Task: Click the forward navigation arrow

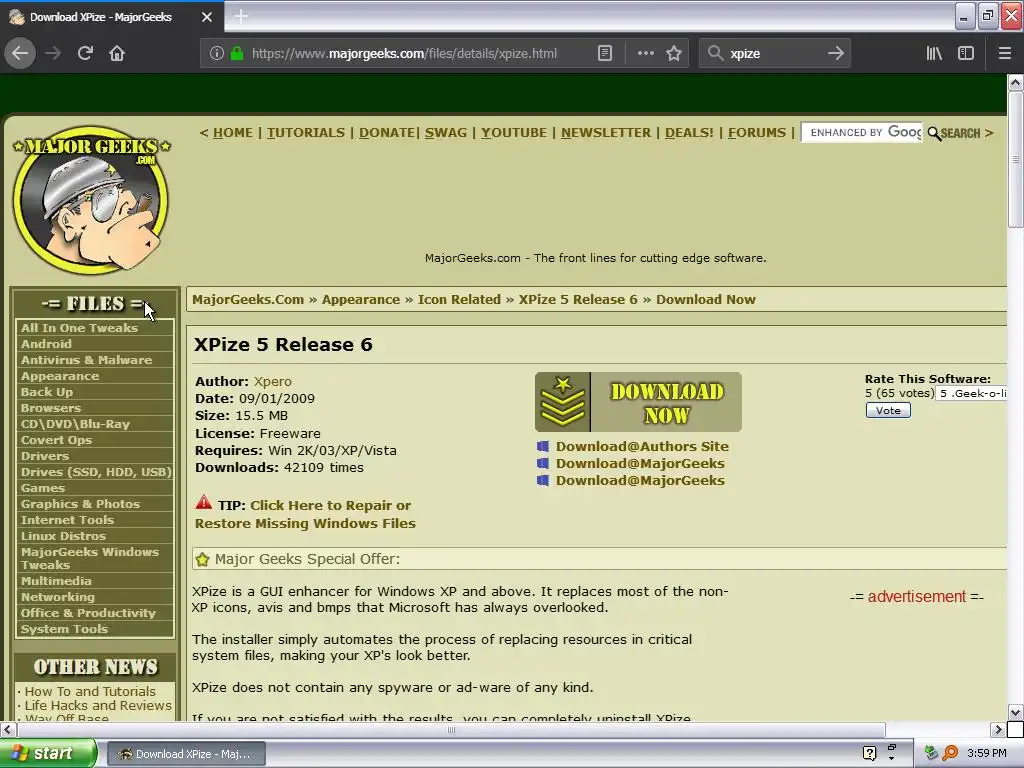Action: tap(53, 53)
